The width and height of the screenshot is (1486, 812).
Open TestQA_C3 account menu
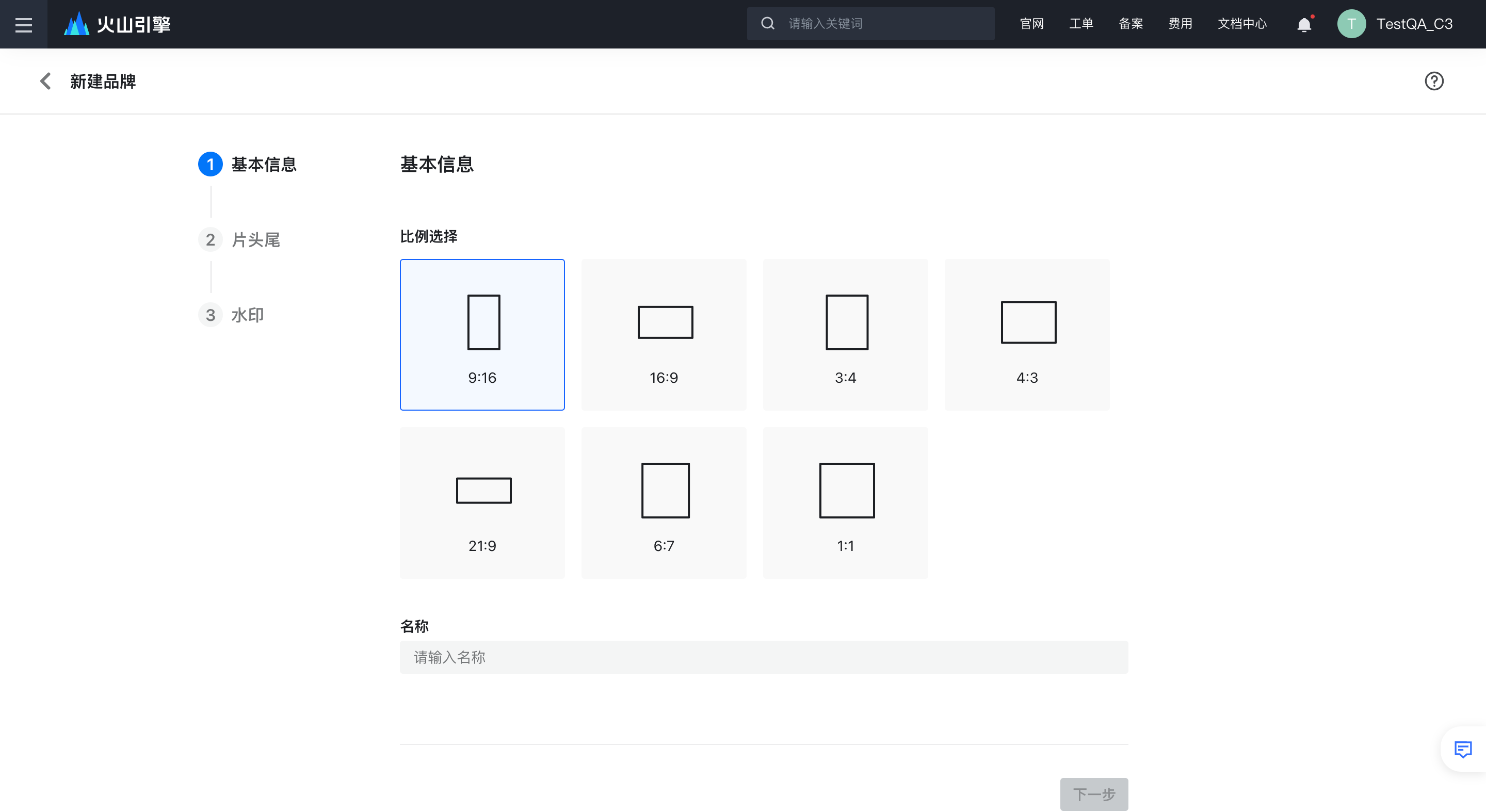(x=1414, y=24)
